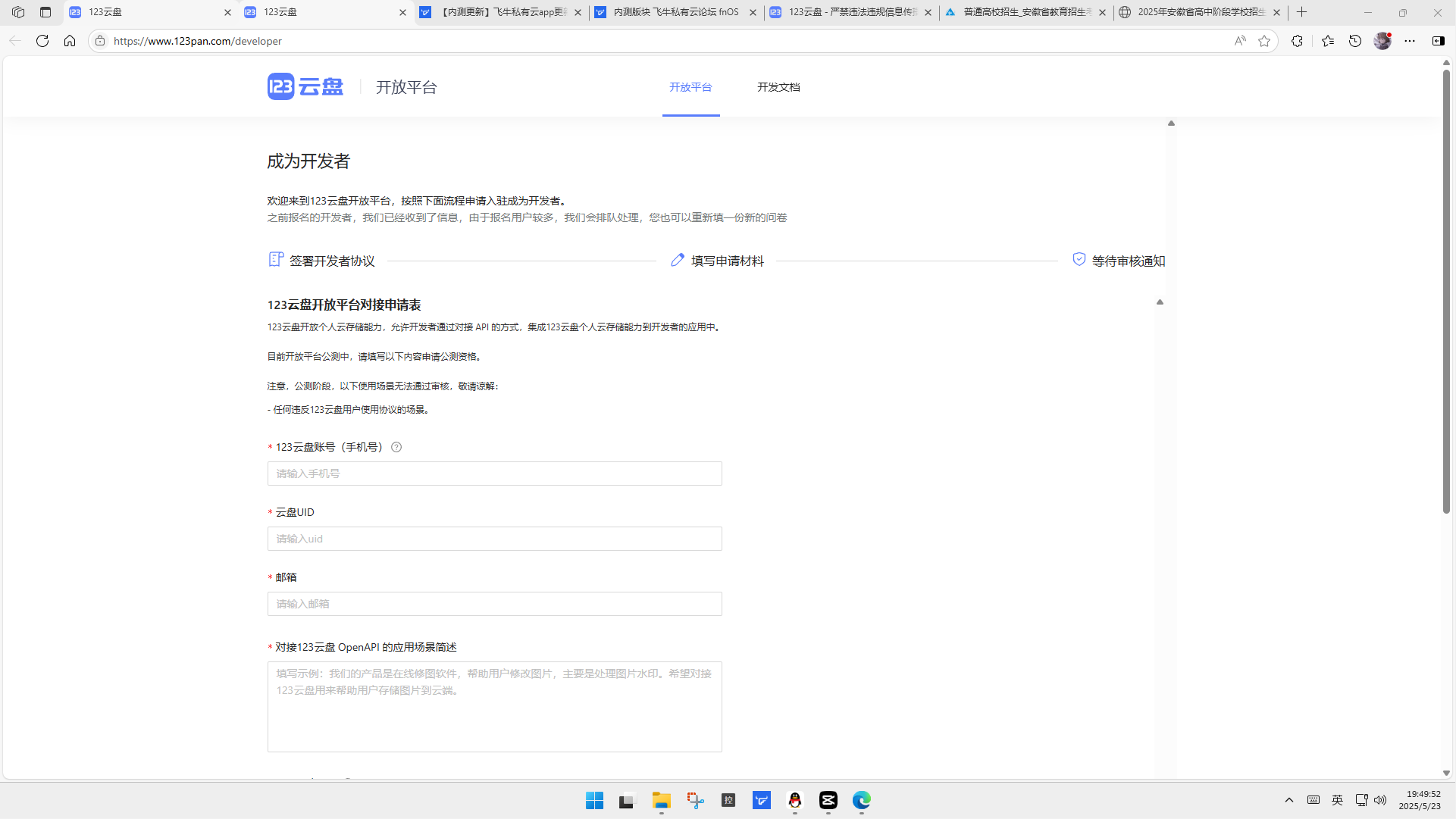Open browser extensions puzzle icon
Image resolution: width=1456 pixels, height=819 pixels.
click(x=1297, y=41)
